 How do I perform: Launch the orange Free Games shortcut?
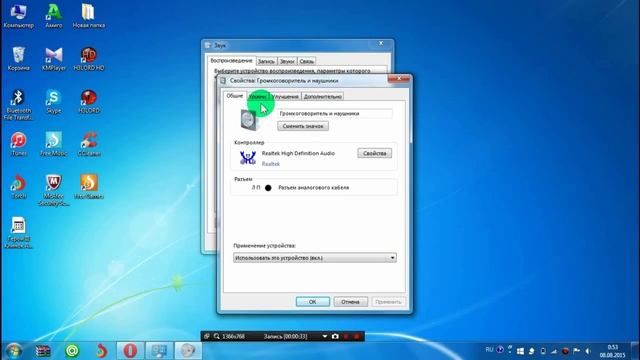click(89, 187)
